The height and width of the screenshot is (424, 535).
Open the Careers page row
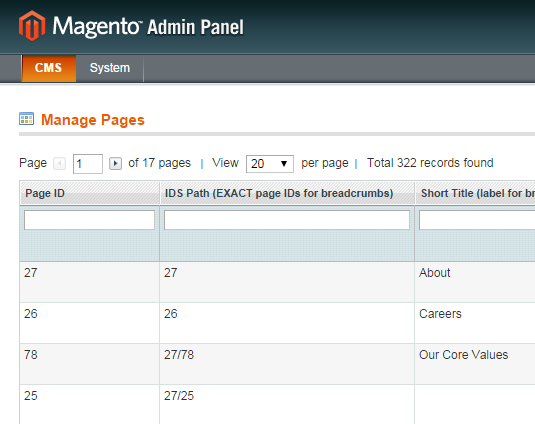[x=277, y=323]
